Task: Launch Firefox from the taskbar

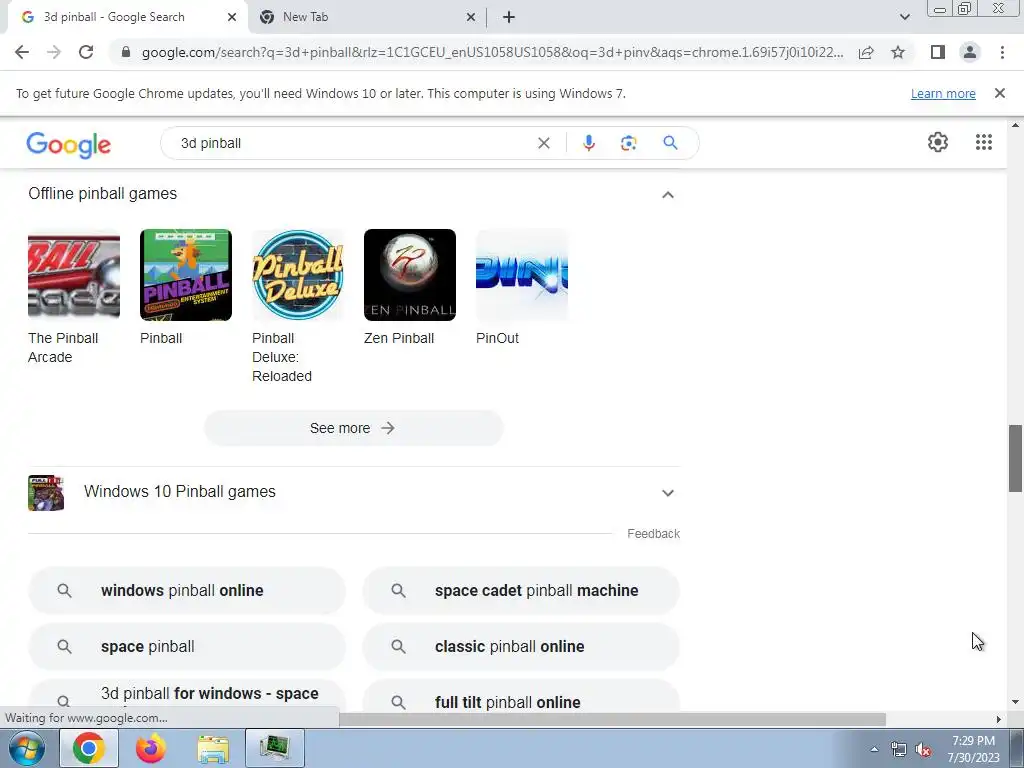Action: (x=151, y=748)
